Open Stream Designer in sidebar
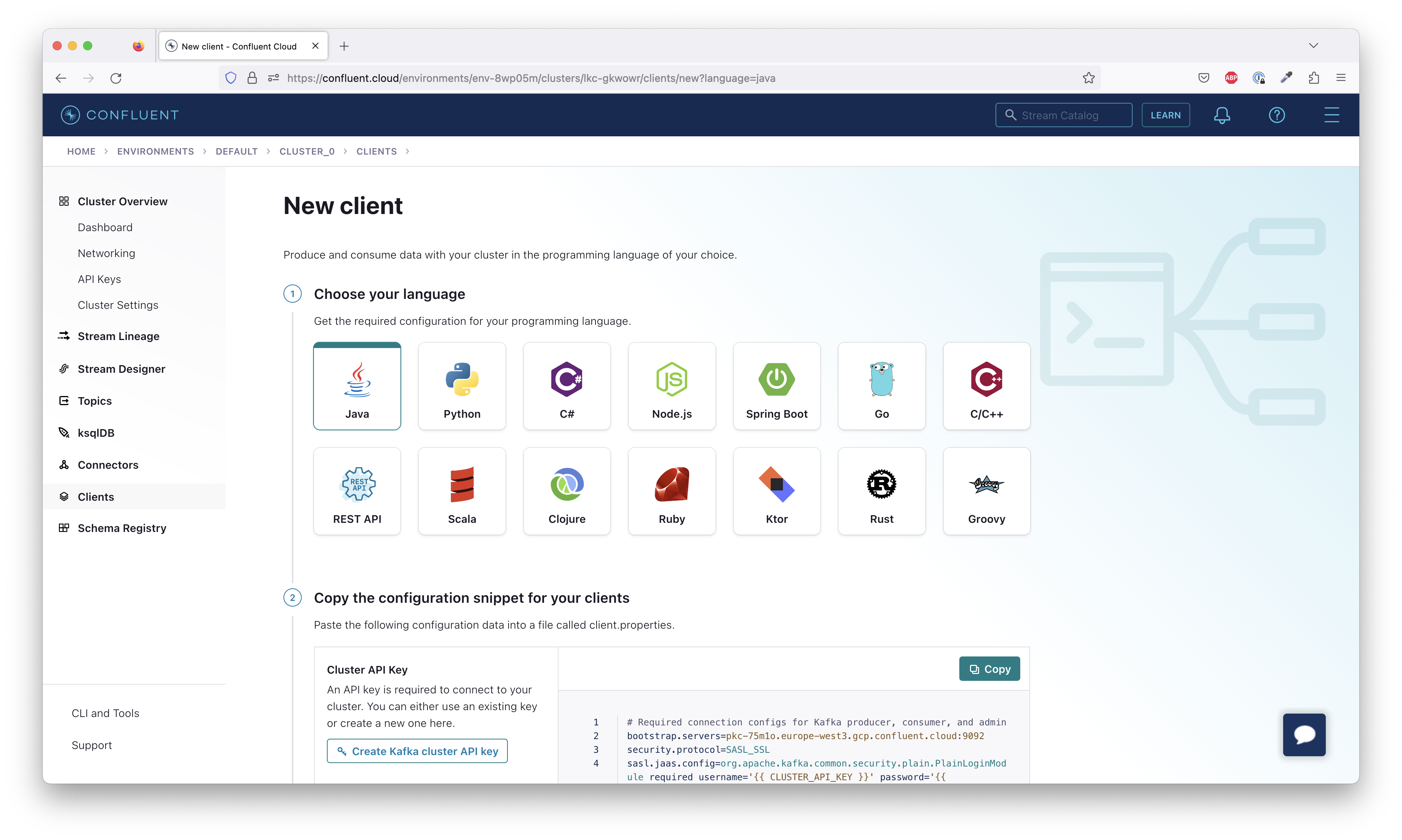The height and width of the screenshot is (840, 1402). 121,369
